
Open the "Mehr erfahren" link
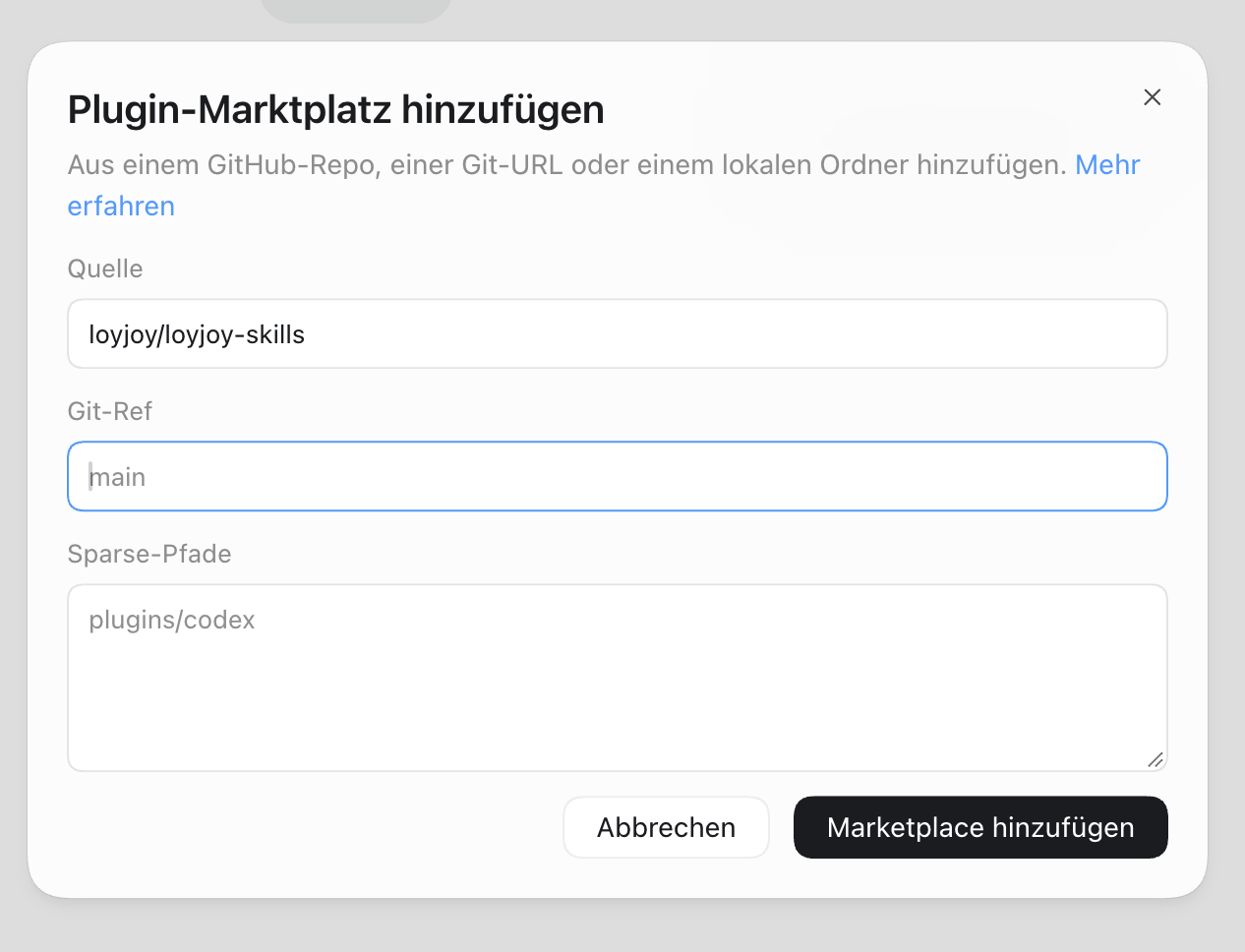(x=1107, y=165)
